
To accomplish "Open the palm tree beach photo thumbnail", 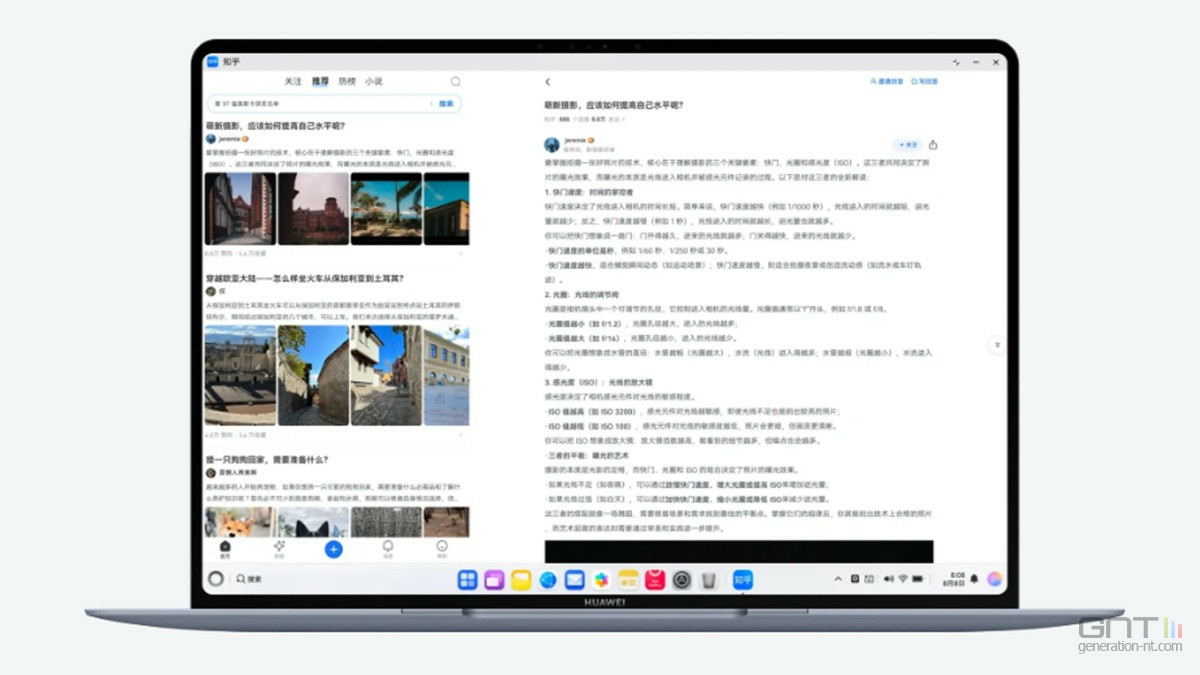I will [x=386, y=208].
